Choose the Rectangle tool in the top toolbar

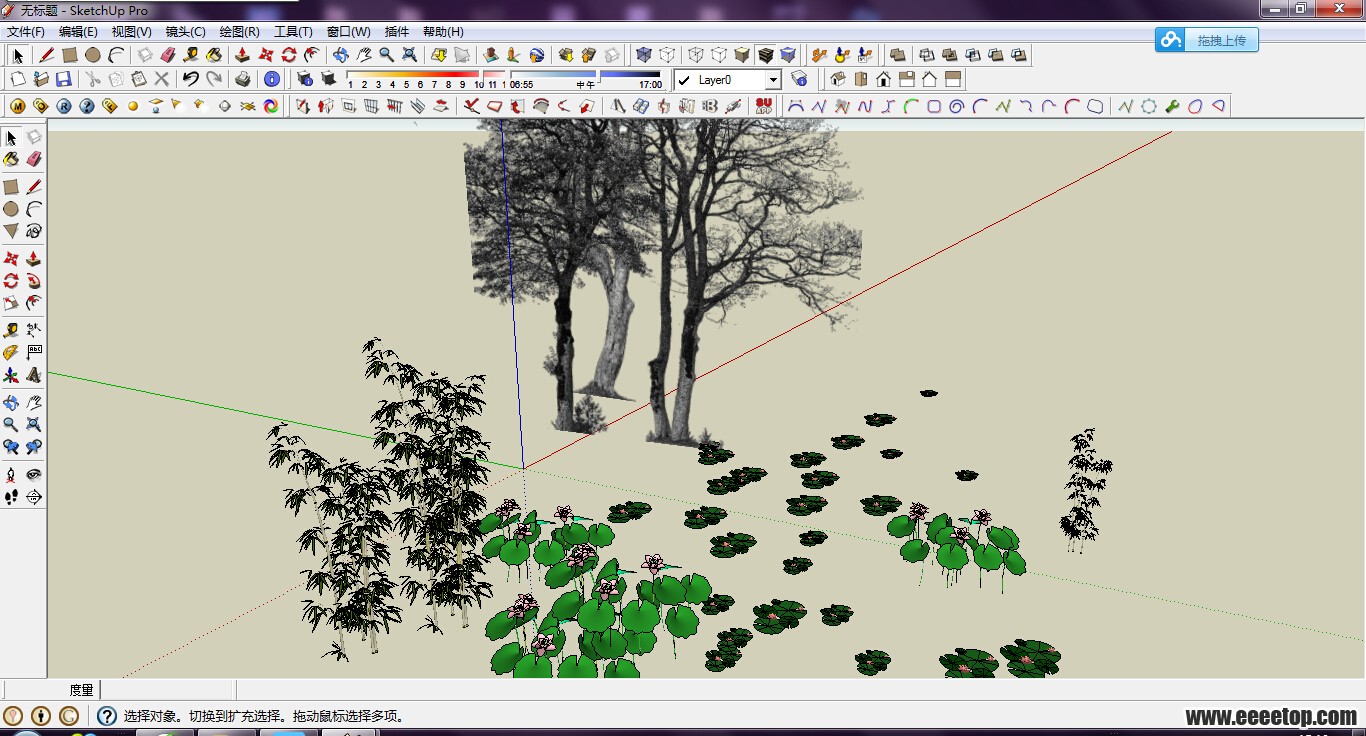[70, 55]
